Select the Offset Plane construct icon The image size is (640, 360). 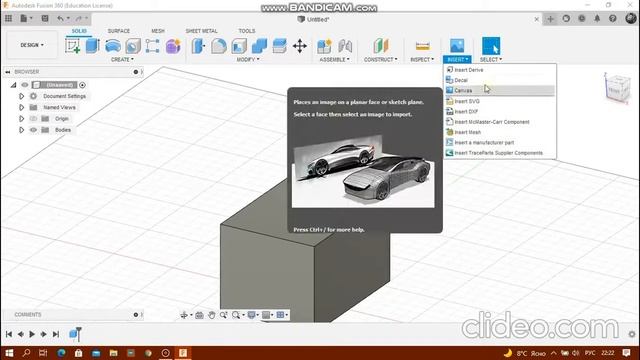pos(381,46)
